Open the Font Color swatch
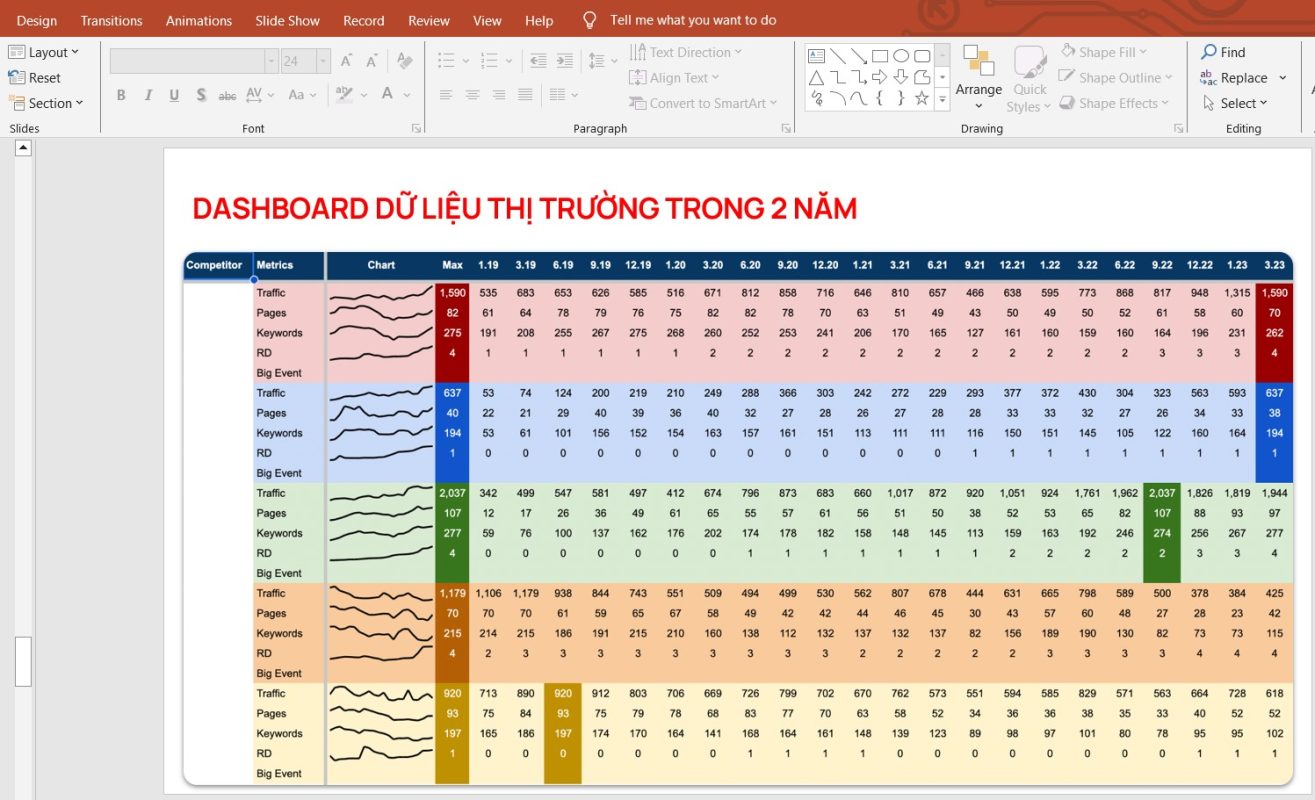The height and width of the screenshot is (800, 1315). tap(387, 95)
